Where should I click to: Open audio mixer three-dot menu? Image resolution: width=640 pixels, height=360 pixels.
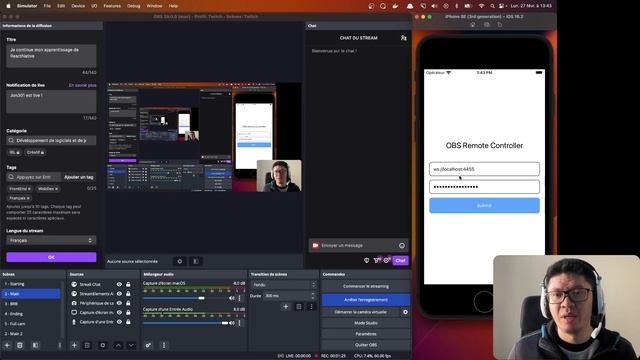[164, 345]
